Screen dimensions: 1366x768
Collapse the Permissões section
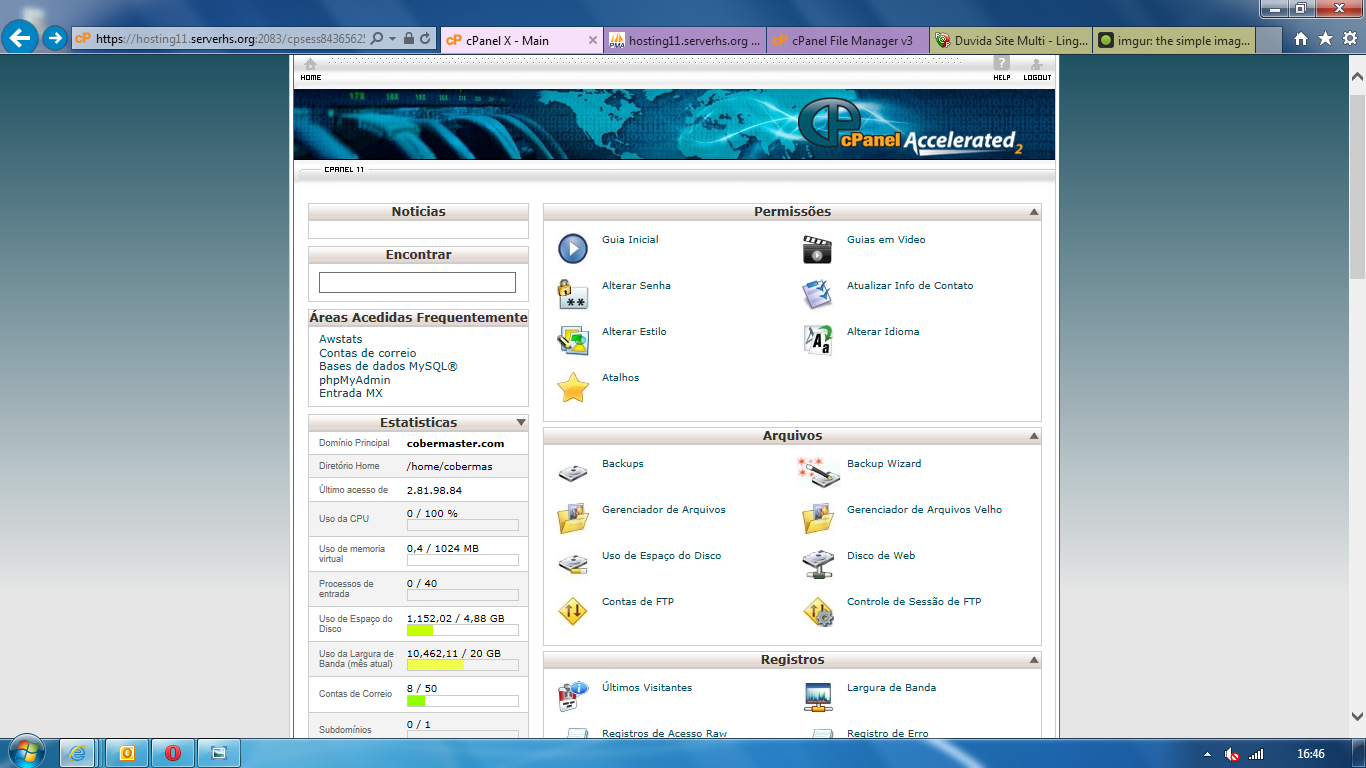pyautogui.click(x=1033, y=212)
